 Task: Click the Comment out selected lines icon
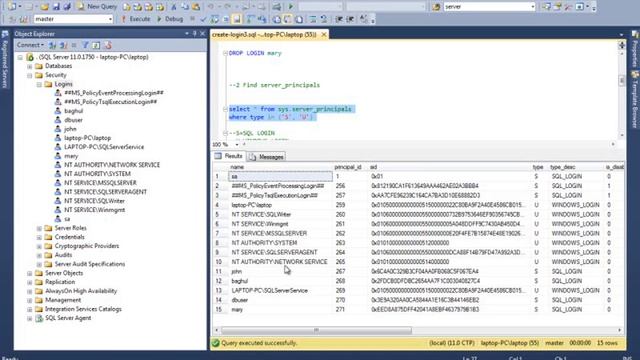313,19
